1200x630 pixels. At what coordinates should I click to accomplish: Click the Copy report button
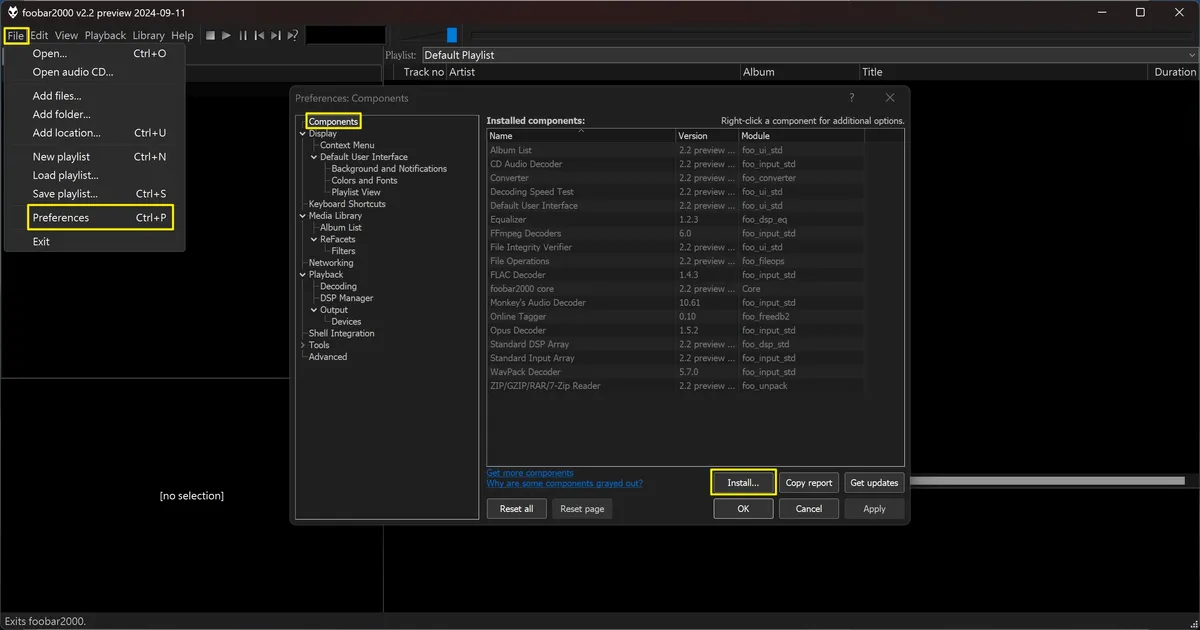click(x=809, y=482)
